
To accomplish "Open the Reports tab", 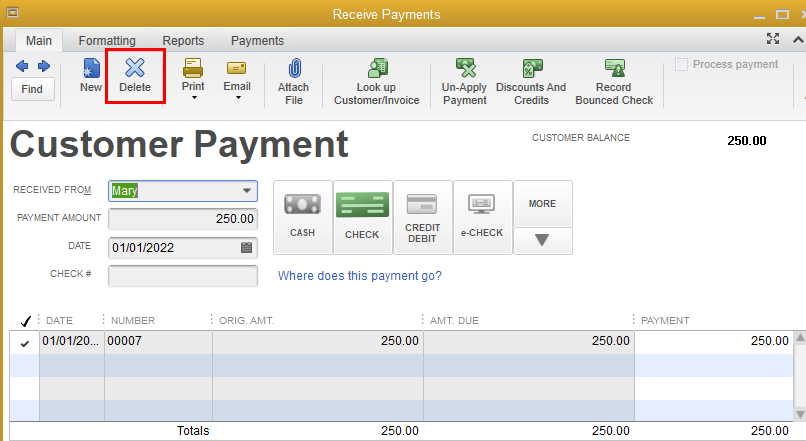I will pos(182,41).
